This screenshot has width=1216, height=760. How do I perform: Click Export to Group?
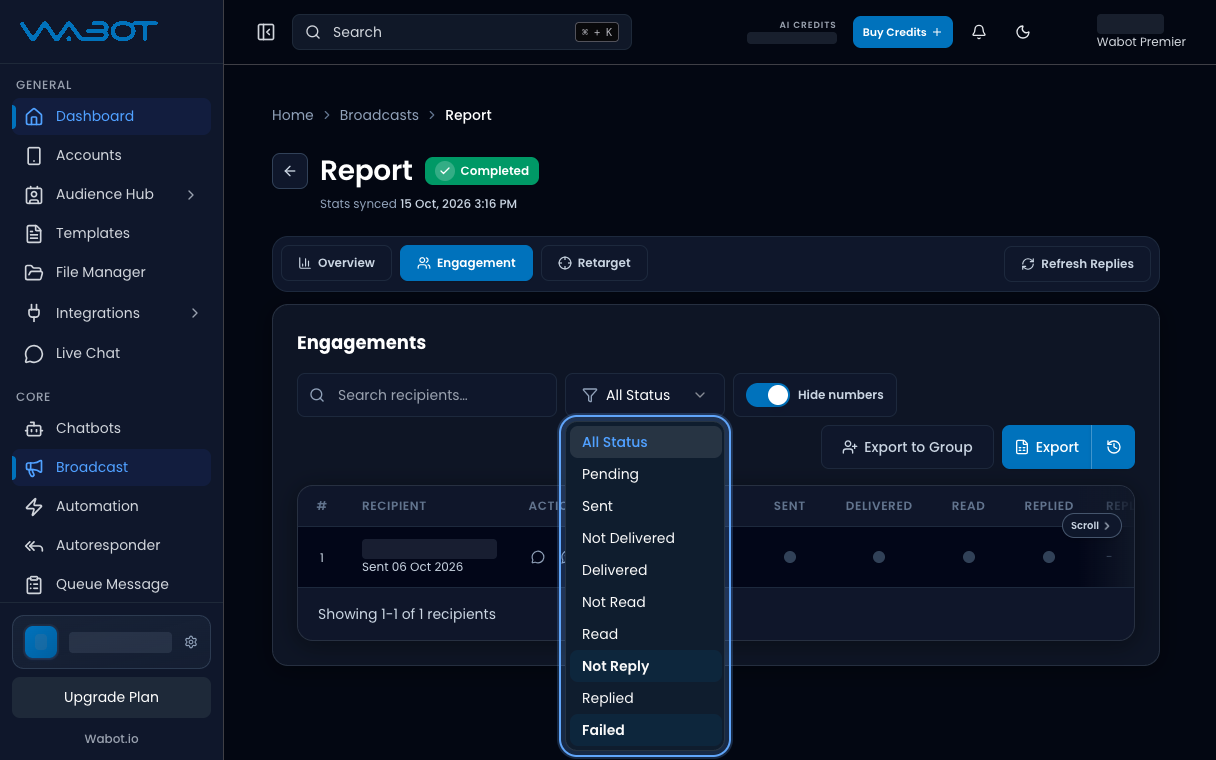pyautogui.click(x=907, y=447)
